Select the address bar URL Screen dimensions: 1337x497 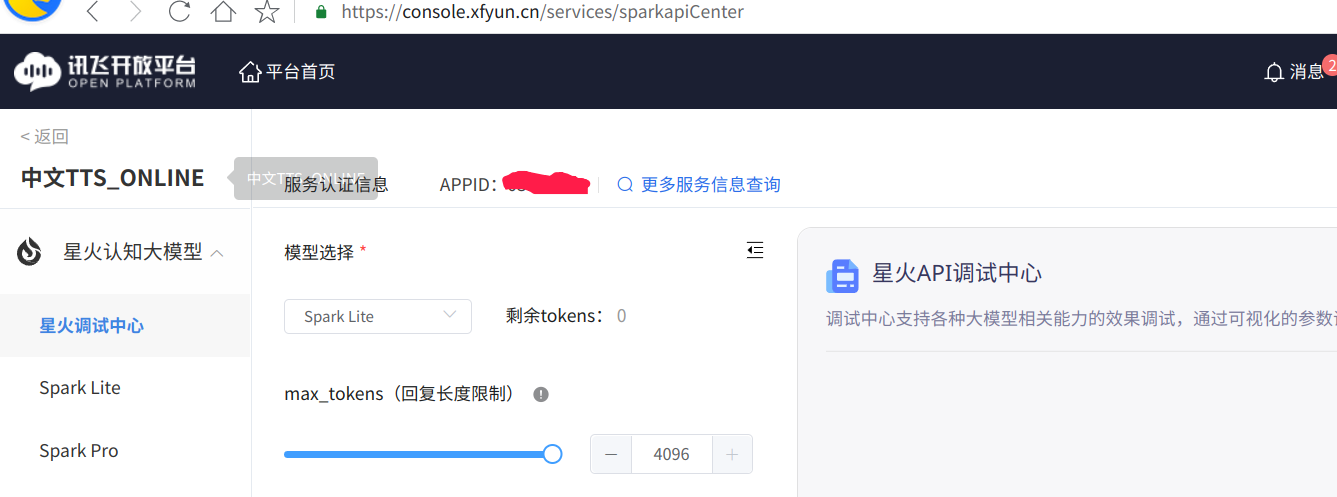pyautogui.click(x=543, y=13)
